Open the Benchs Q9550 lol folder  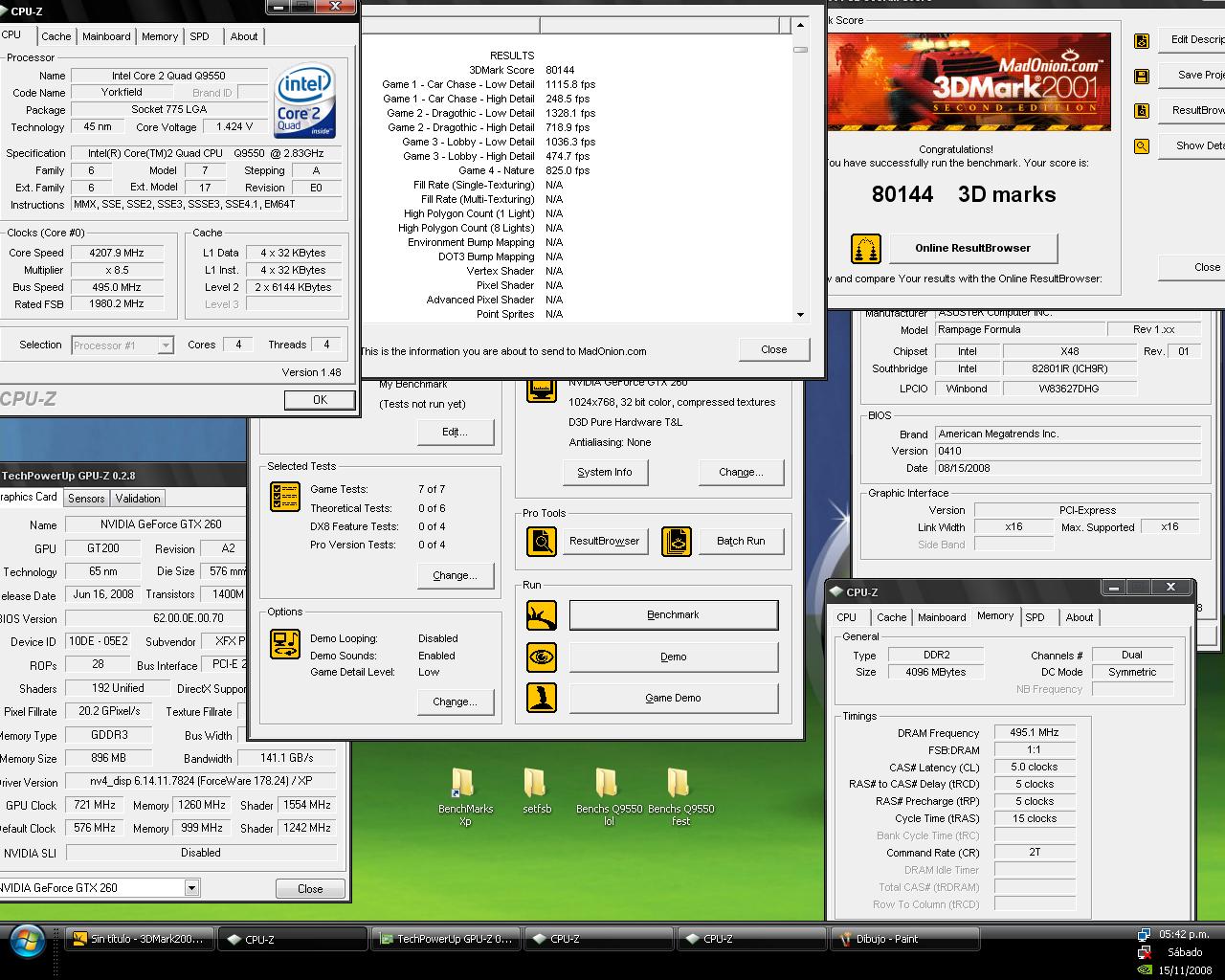pos(609,797)
